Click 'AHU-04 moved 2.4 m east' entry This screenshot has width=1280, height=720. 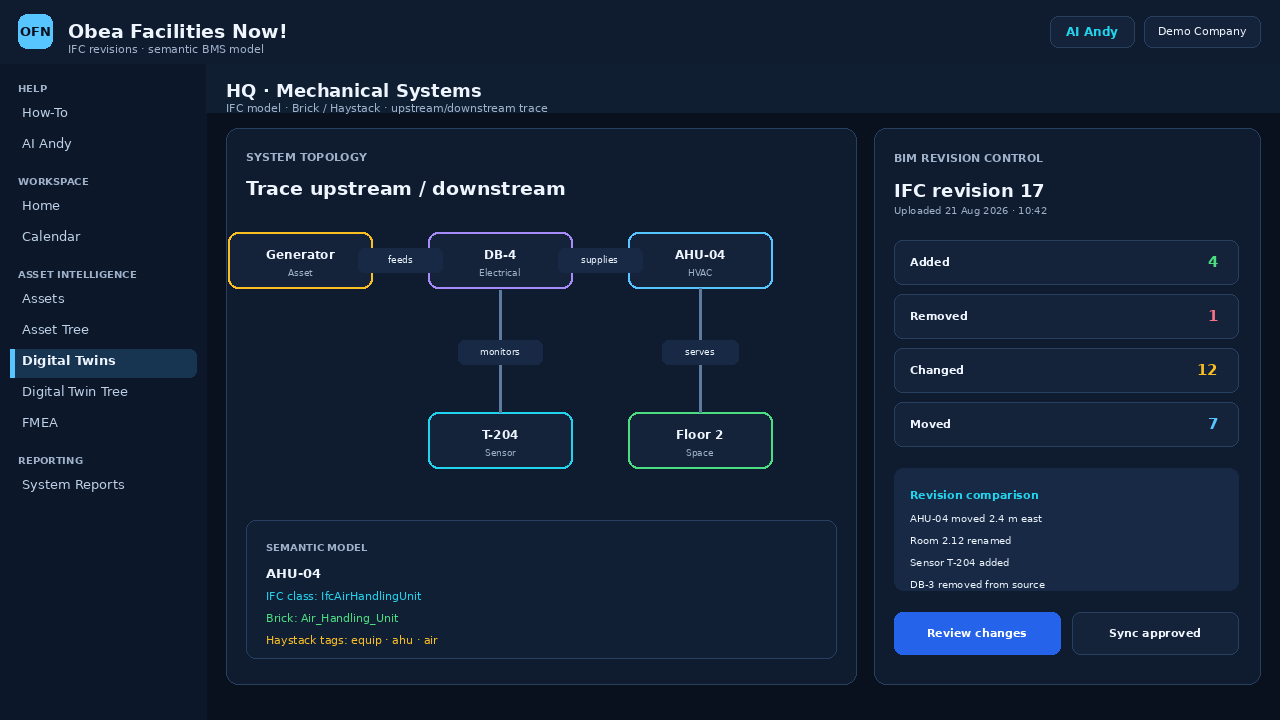click(x=976, y=519)
